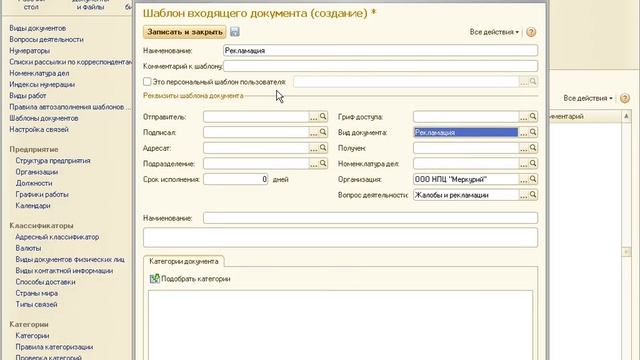Open Способы доставки in sidebar

(45, 282)
